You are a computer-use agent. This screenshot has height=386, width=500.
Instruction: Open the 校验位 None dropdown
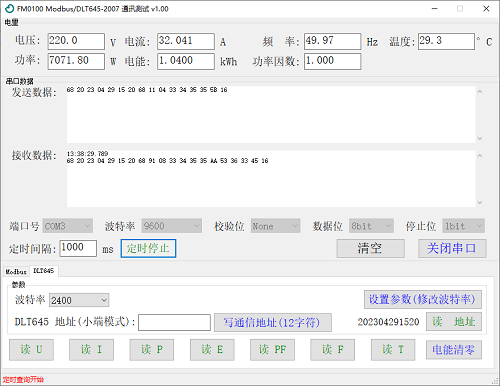point(275,226)
